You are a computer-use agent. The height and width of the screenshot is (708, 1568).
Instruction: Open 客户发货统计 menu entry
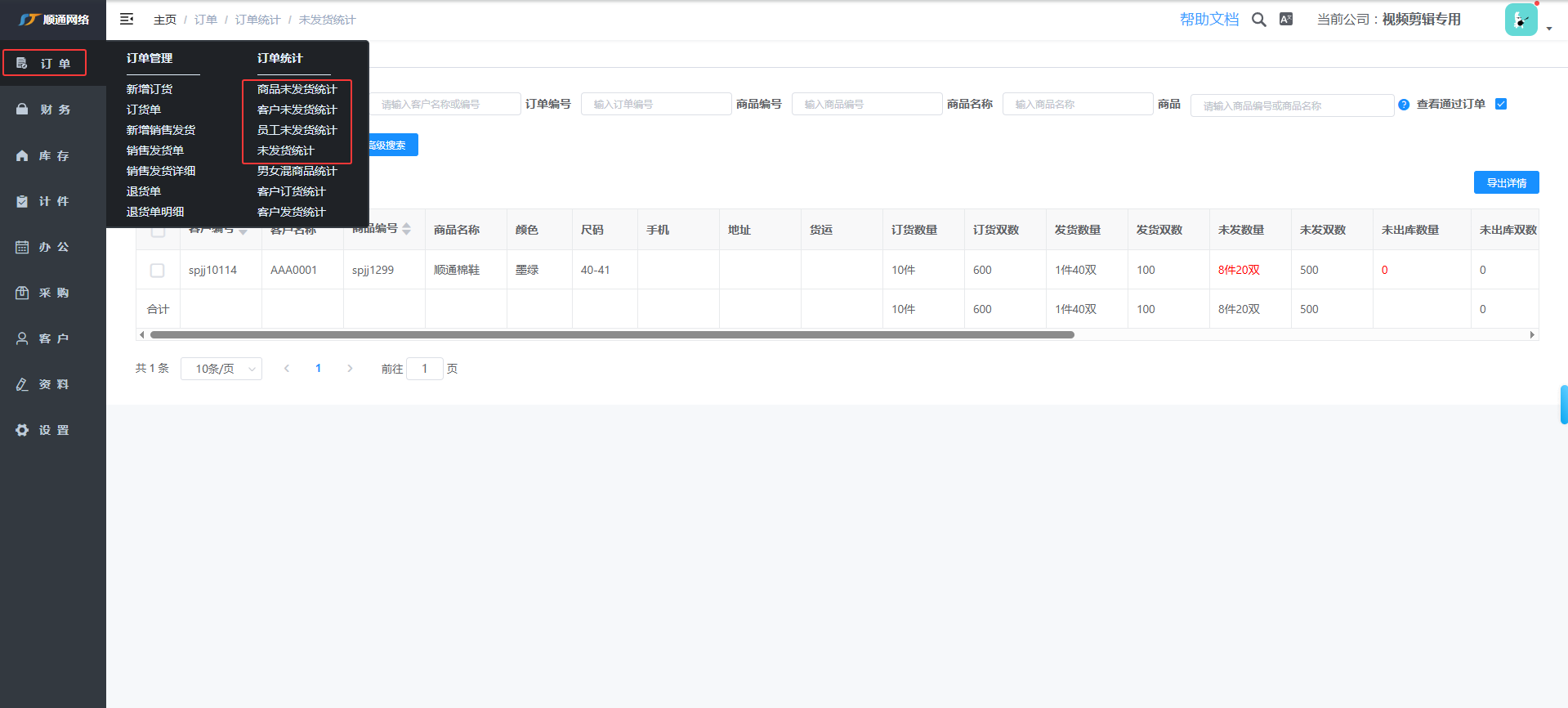[x=291, y=212]
